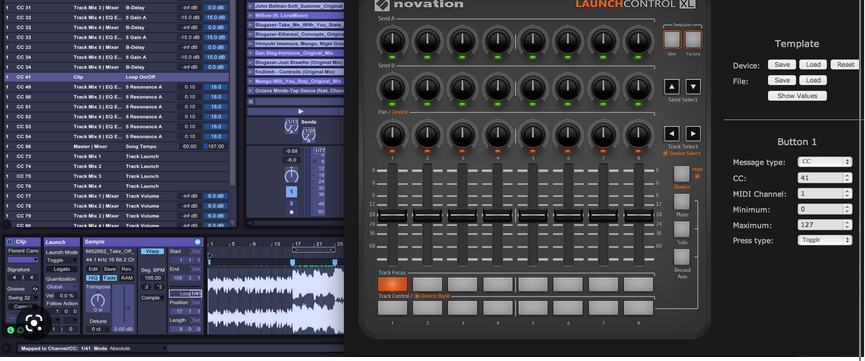Click Track Control button 1

click(392, 308)
